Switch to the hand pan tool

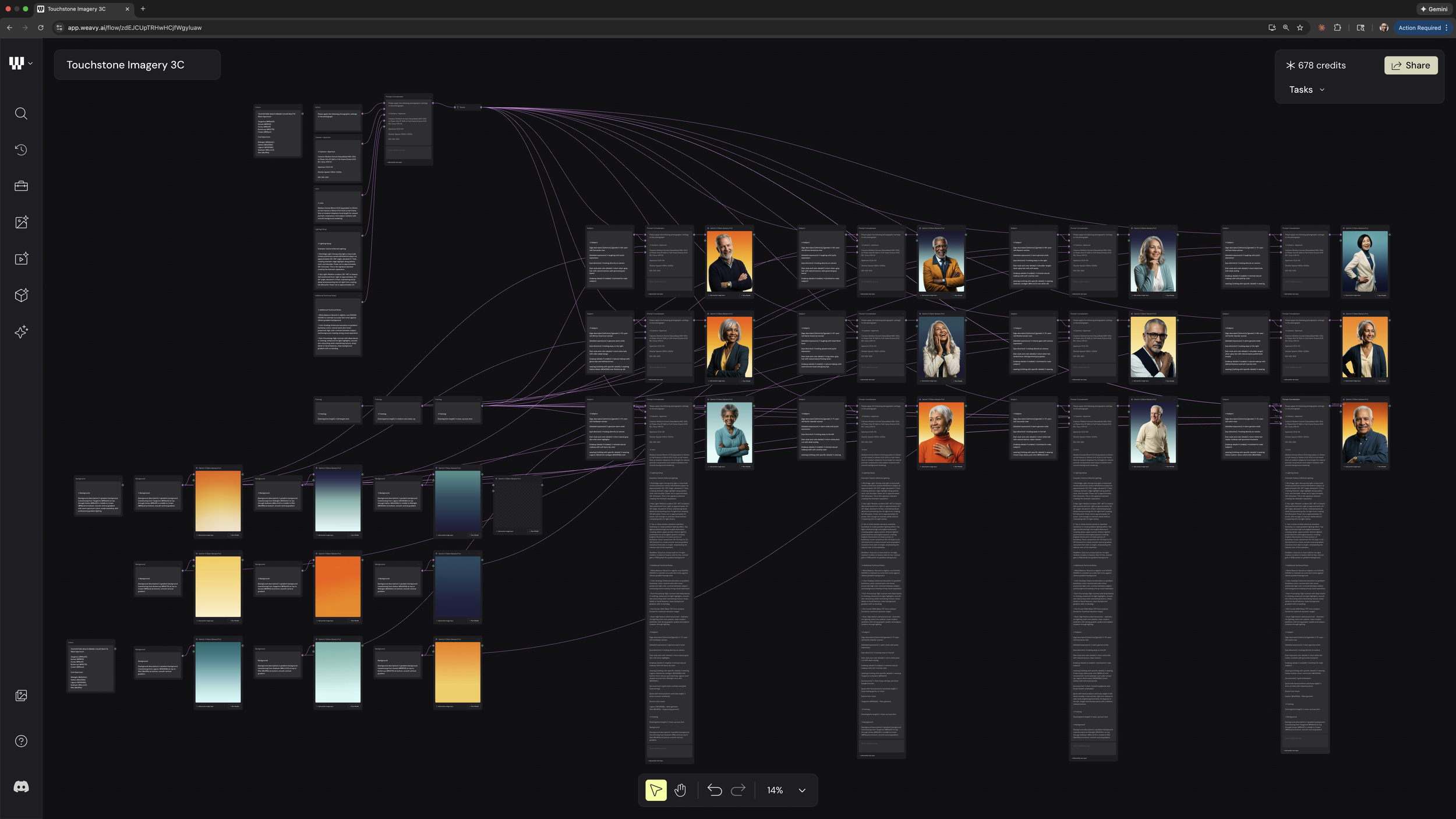(x=680, y=790)
